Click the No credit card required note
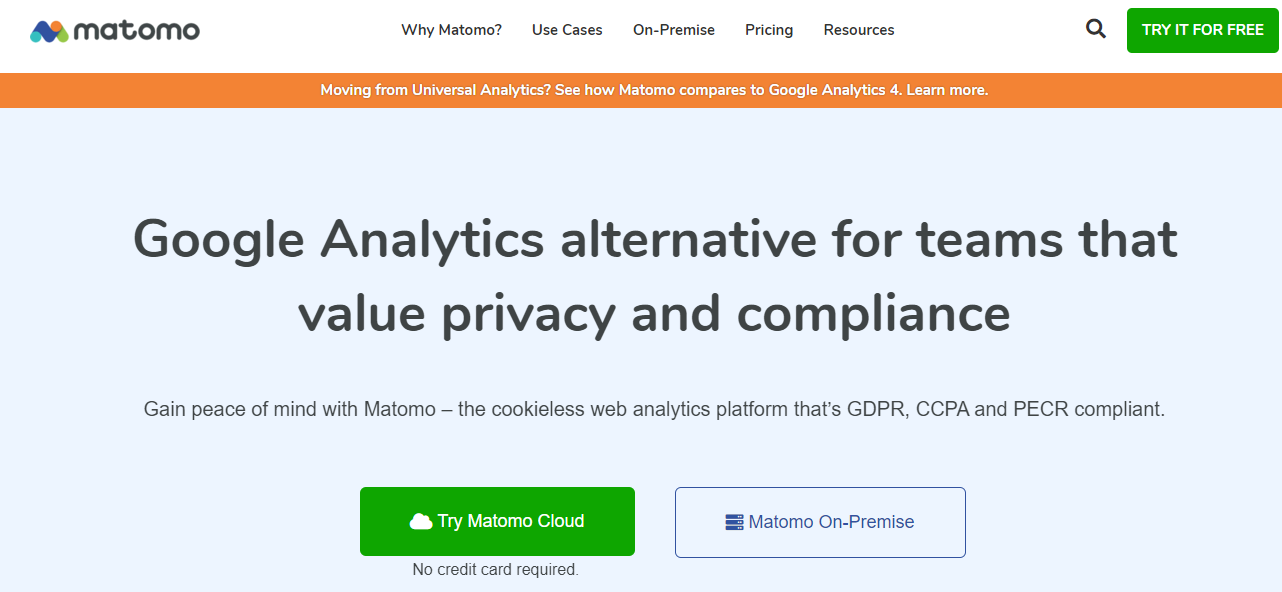 tap(496, 569)
